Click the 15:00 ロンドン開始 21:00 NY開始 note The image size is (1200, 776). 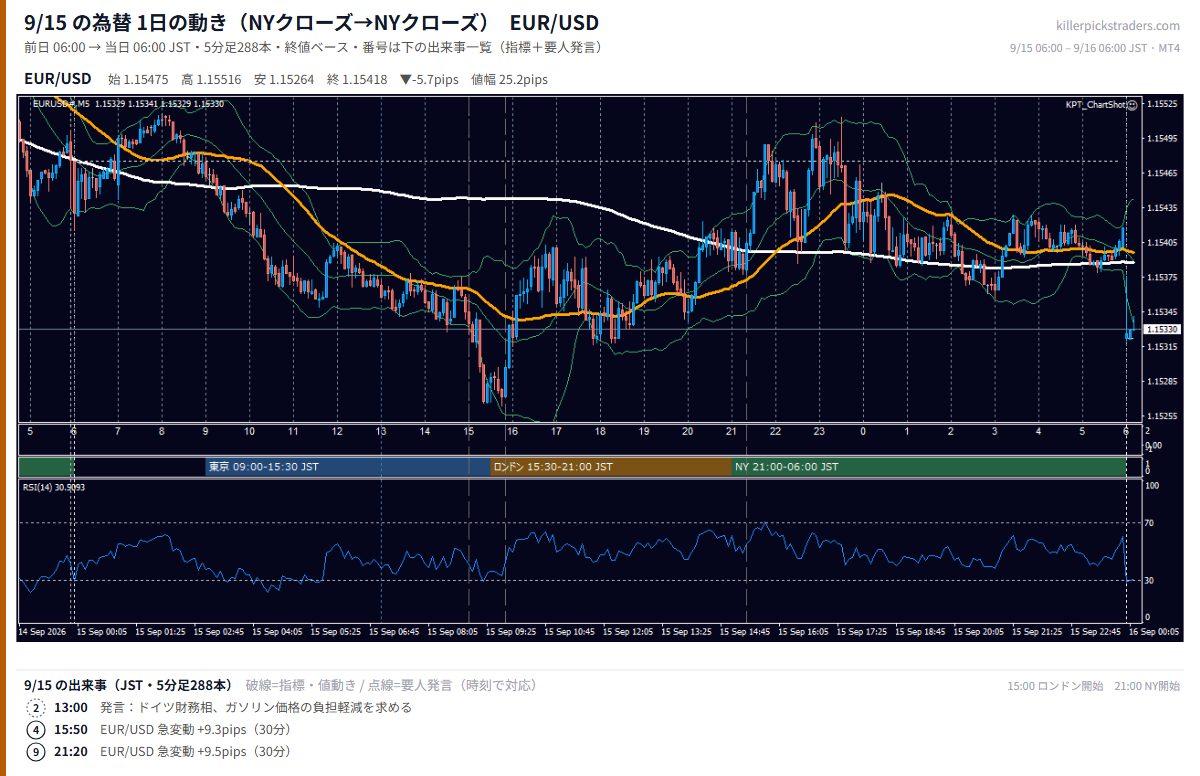point(1094,685)
